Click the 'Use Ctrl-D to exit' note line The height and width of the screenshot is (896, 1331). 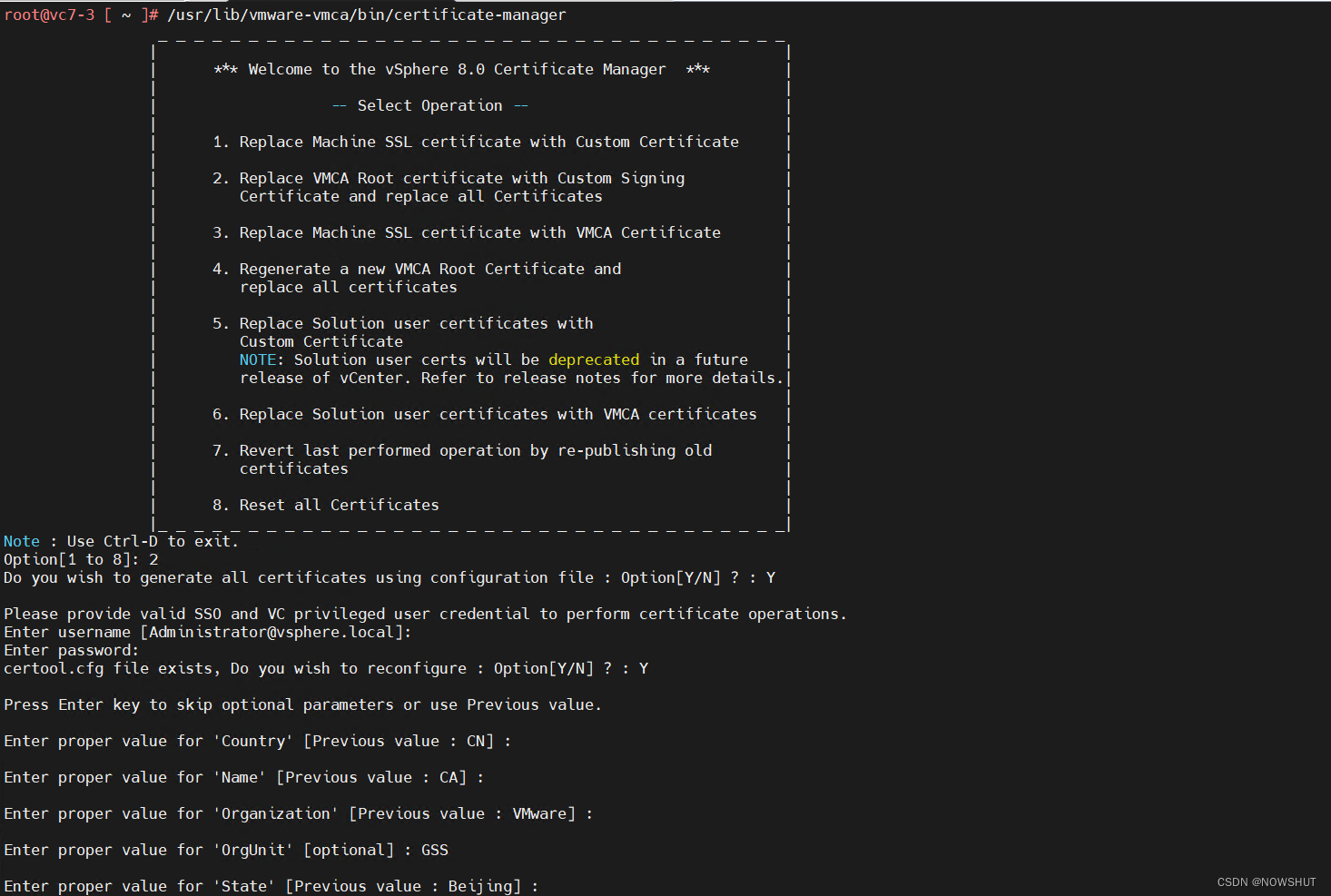click(121, 541)
